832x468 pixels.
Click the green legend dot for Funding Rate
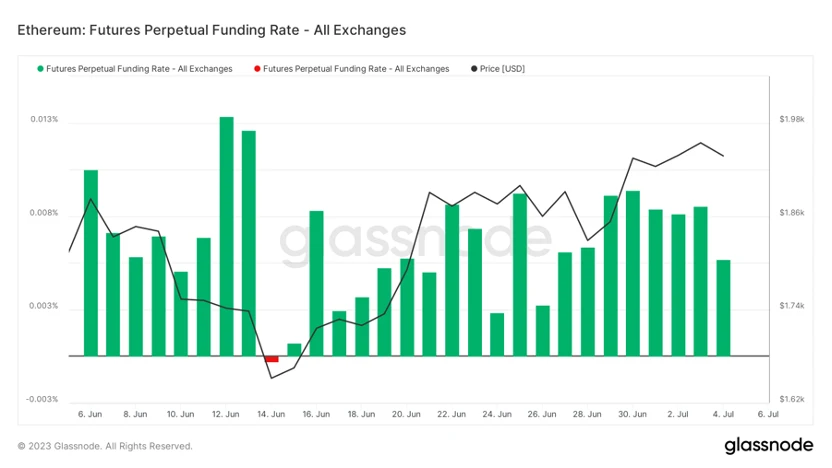[40, 69]
